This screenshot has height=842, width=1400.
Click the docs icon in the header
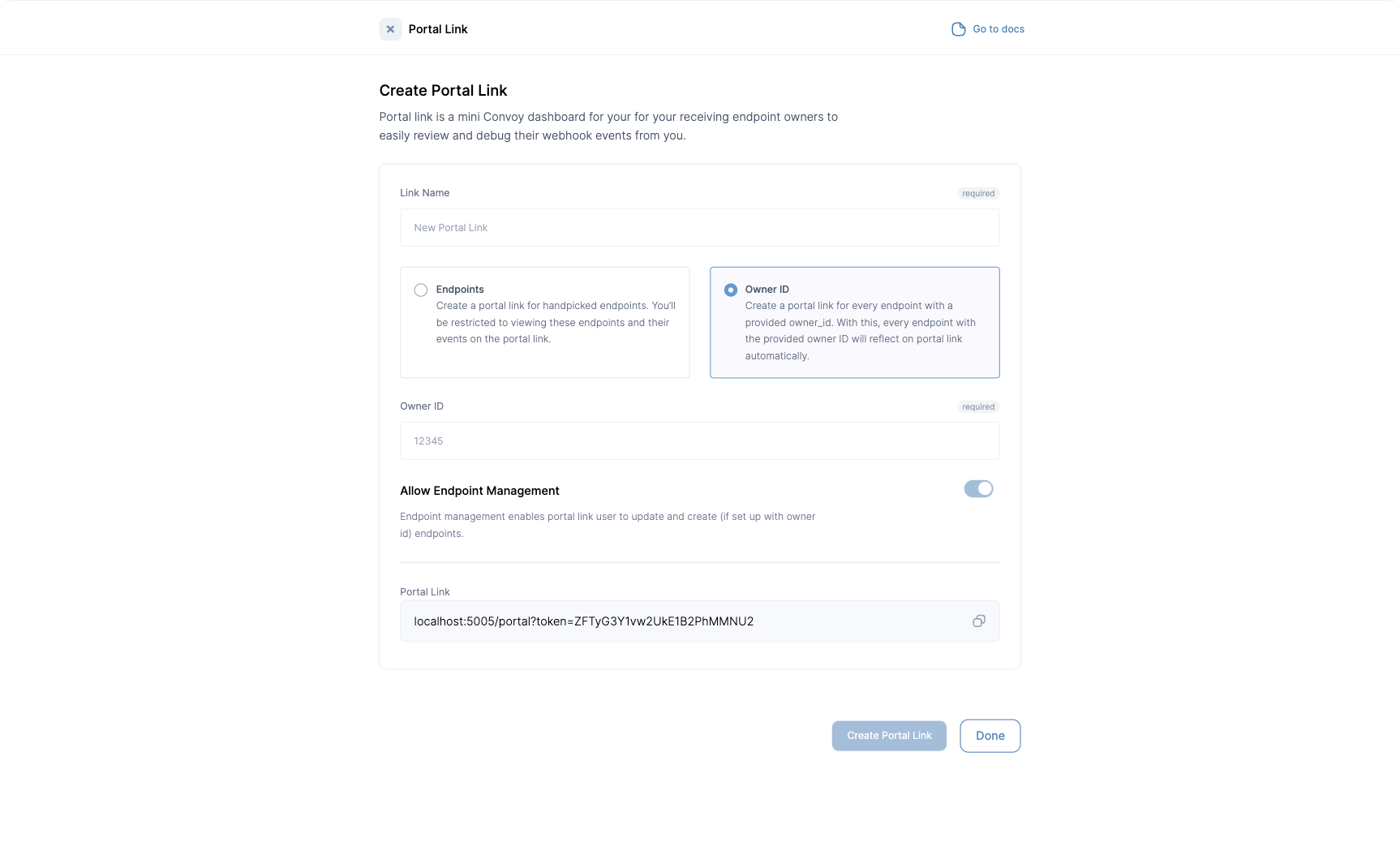pyautogui.click(x=958, y=29)
